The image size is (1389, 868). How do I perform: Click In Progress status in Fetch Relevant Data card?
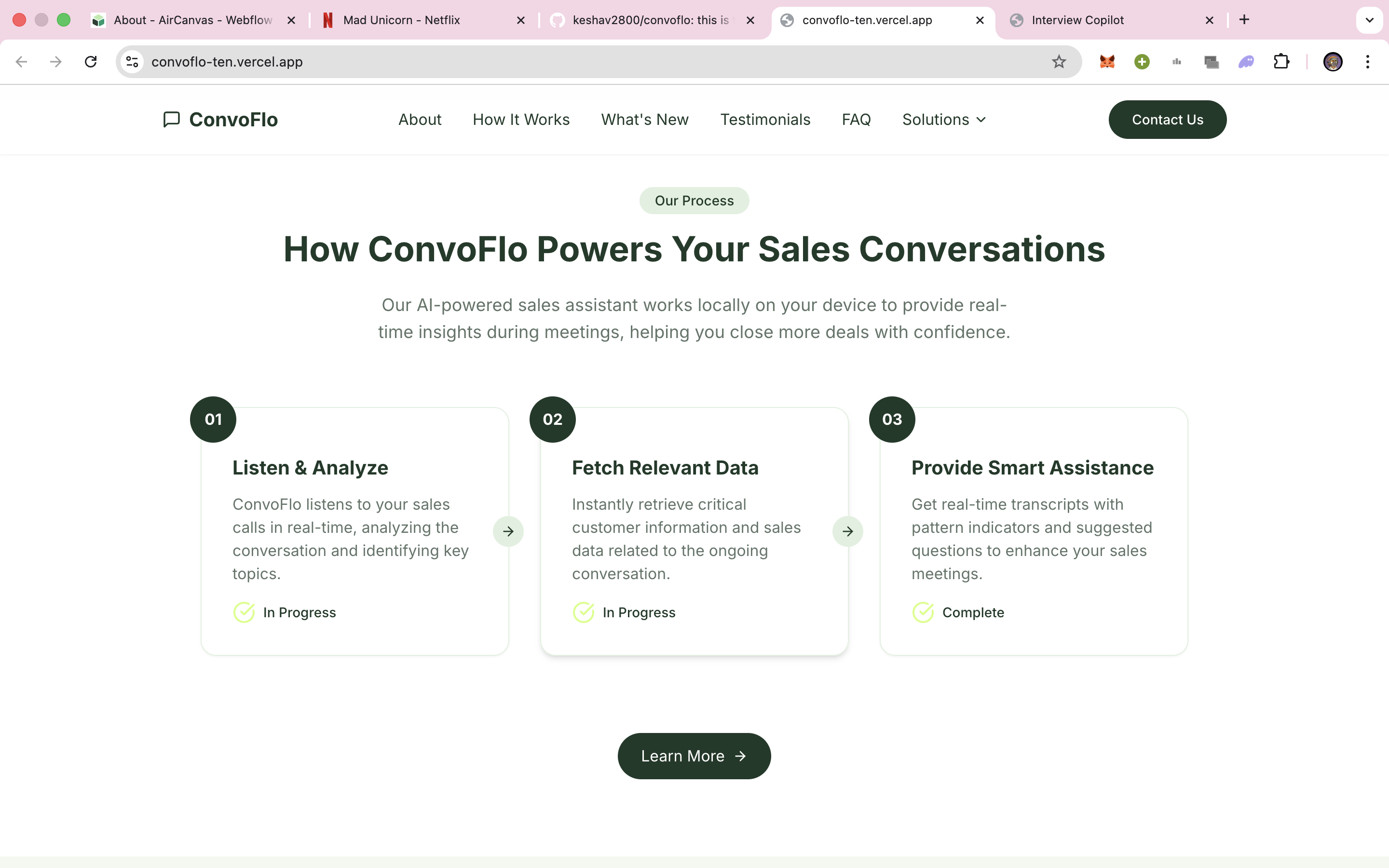click(639, 612)
